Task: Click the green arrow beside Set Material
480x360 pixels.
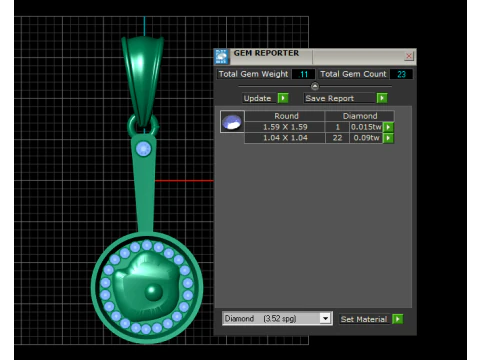Action: point(397,319)
